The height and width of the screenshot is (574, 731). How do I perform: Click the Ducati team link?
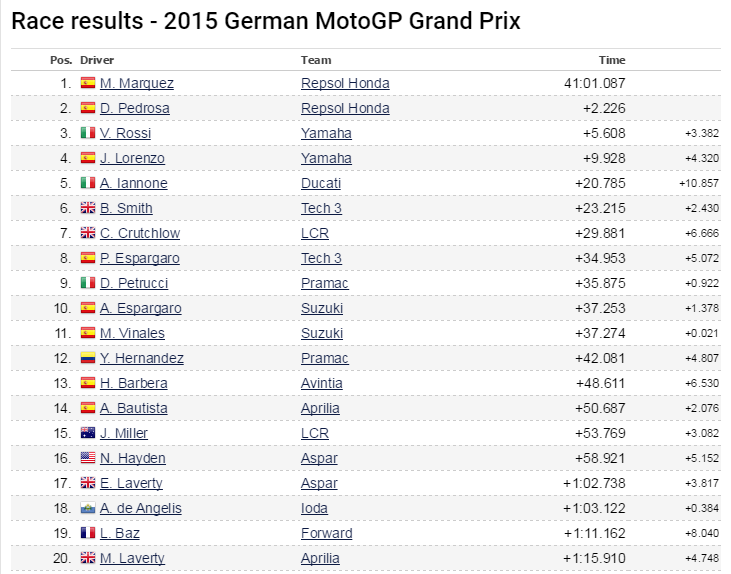320,183
